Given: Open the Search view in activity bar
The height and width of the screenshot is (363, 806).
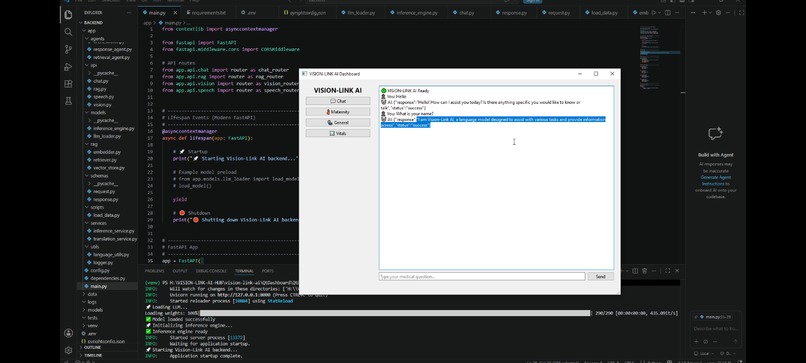Looking at the screenshot, I should (x=68, y=32).
